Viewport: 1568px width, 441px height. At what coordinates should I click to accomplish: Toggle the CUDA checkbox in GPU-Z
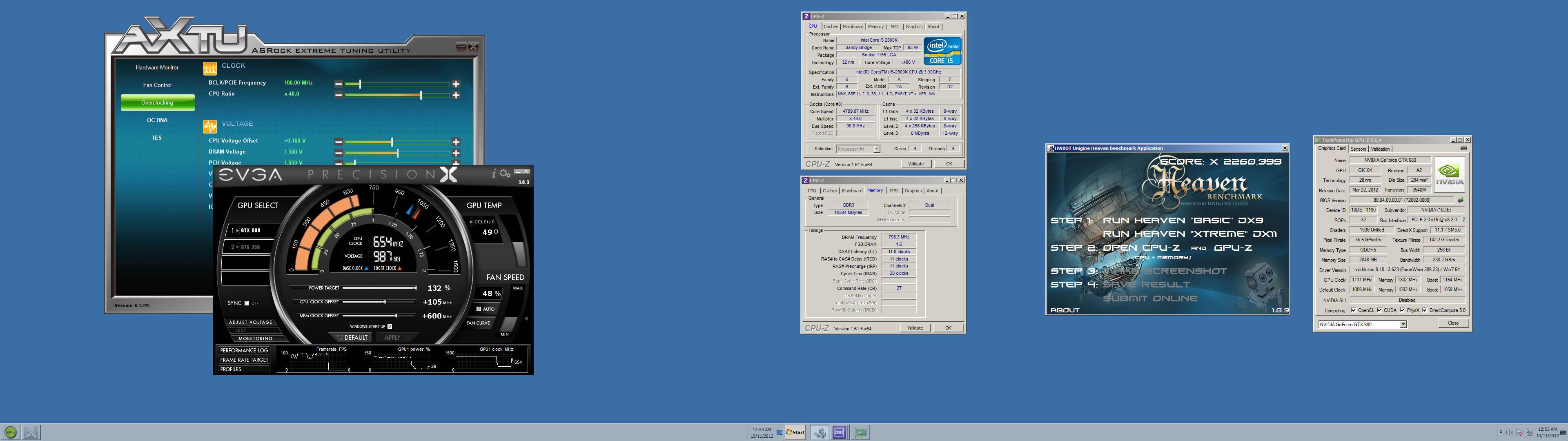pos(1379,310)
